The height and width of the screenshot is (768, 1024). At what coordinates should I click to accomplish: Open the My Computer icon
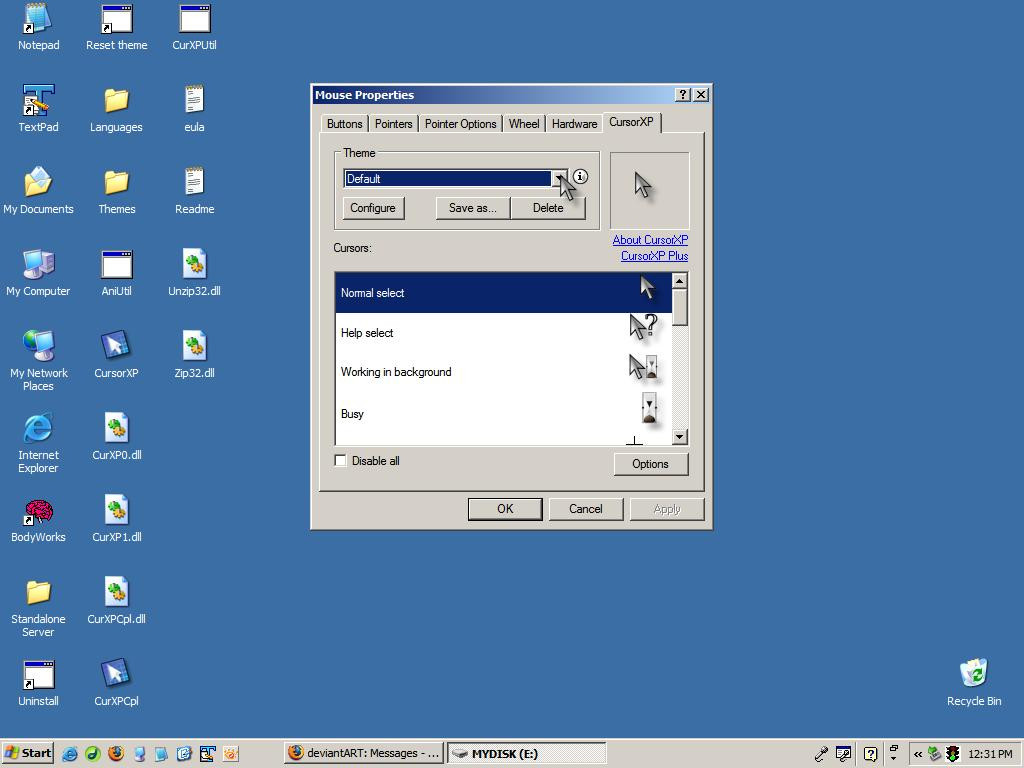[x=38, y=272]
